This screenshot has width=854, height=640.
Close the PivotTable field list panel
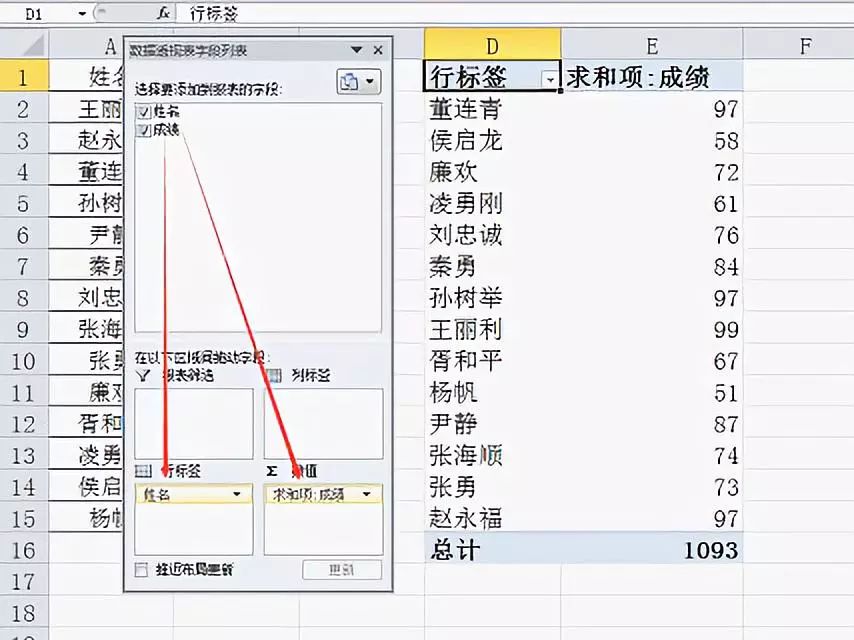(378, 49)
